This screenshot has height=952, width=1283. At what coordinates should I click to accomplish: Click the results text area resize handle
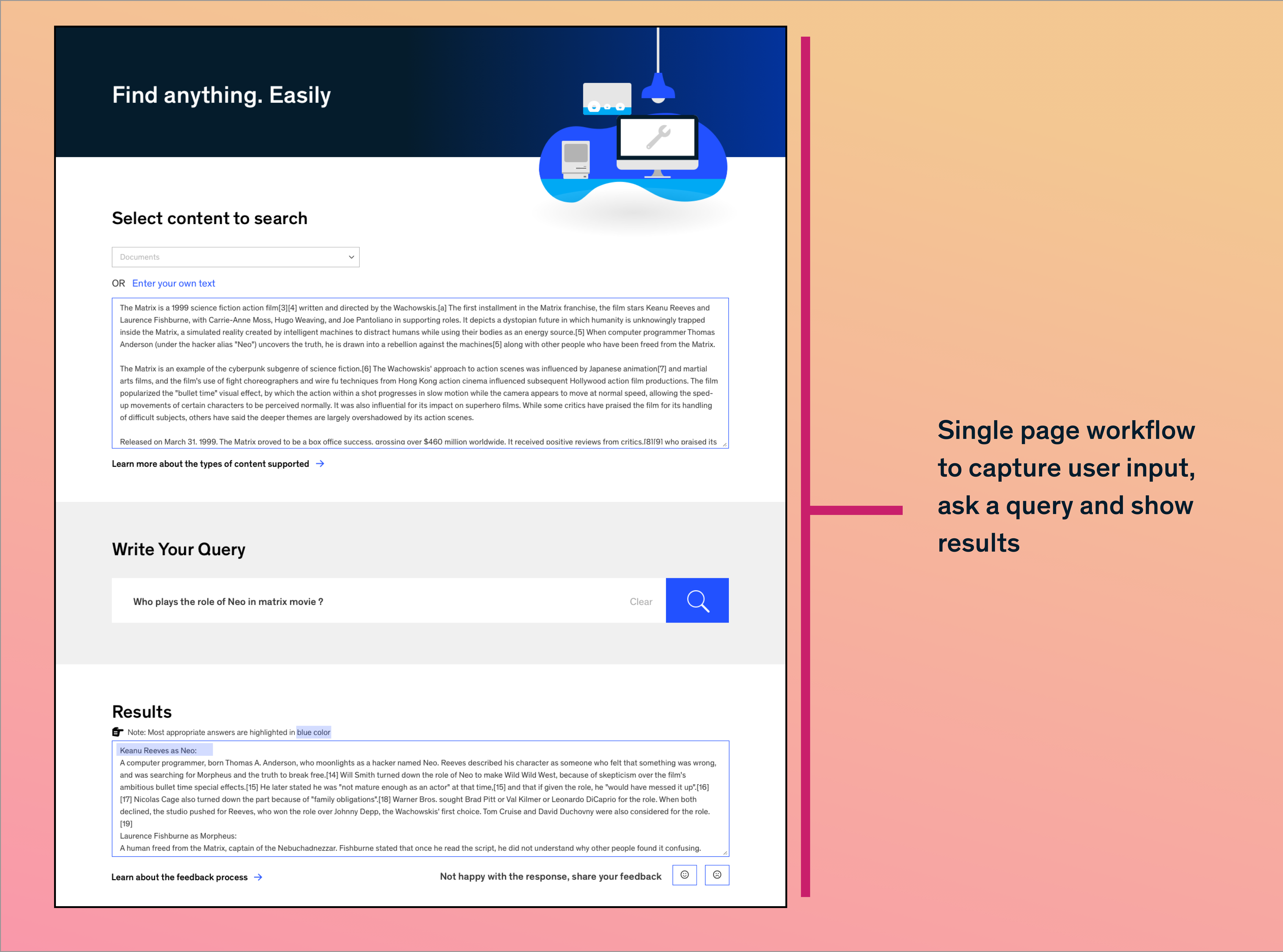(x=725, y=852)
